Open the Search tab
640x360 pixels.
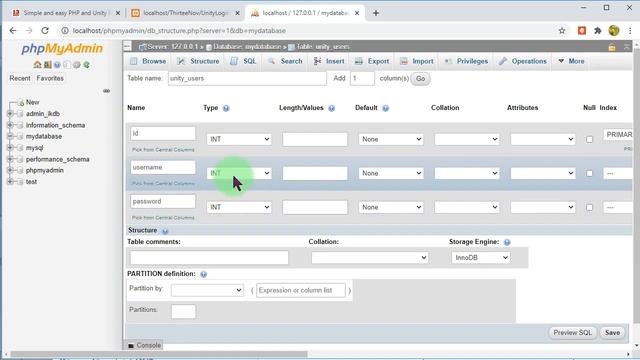click(x=285, y=61)
